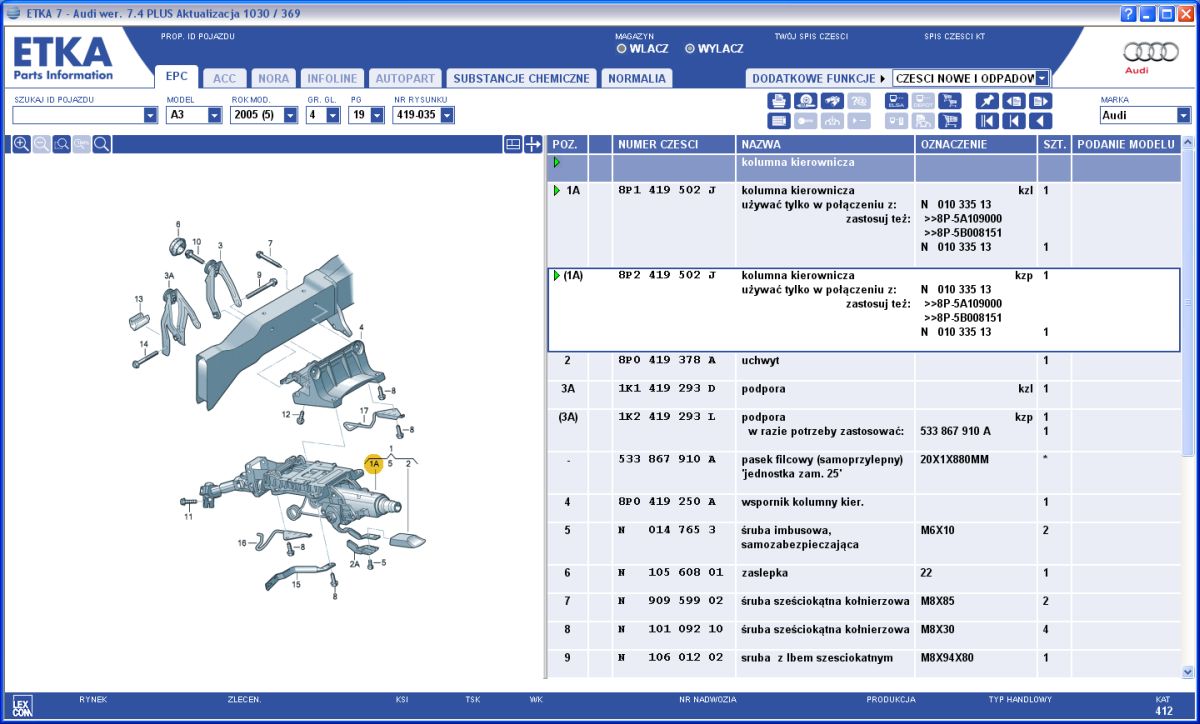The height and width of the screenshot is (724, 1200).
Task: Switch to the INFOLINE tab
Action: coord(332,78)
